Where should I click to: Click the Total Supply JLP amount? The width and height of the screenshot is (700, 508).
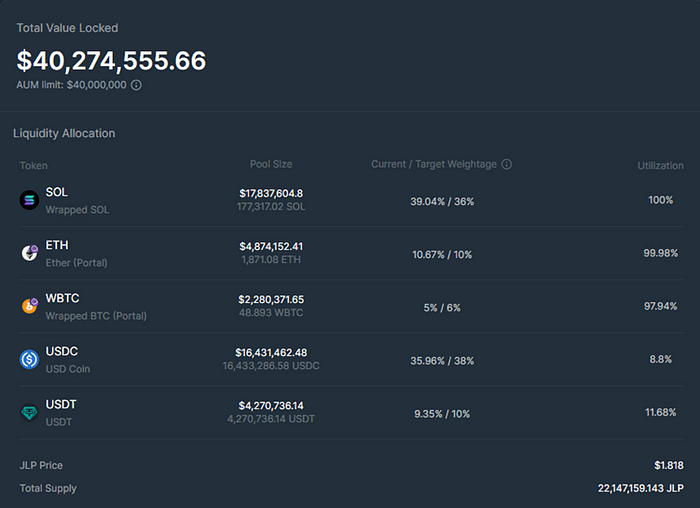pyautogui.click(x=640, y=488)
